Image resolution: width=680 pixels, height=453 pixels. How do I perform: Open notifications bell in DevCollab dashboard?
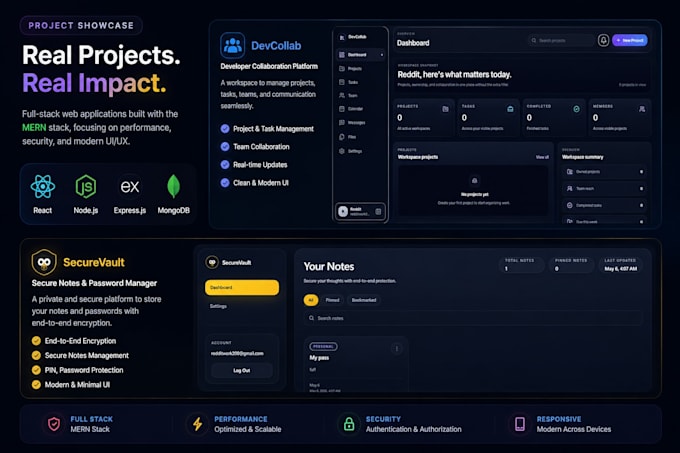coord(603,40)
